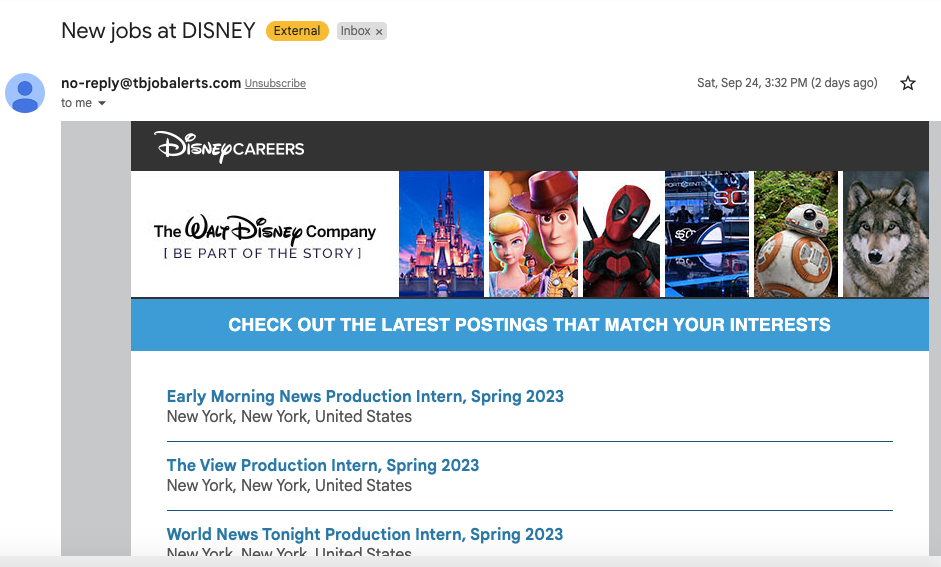This screenshot has width=941, height=567.
Task: Click the Unsubscribe link next to sender
Action: pyautogui.click(x=275, y=83)
